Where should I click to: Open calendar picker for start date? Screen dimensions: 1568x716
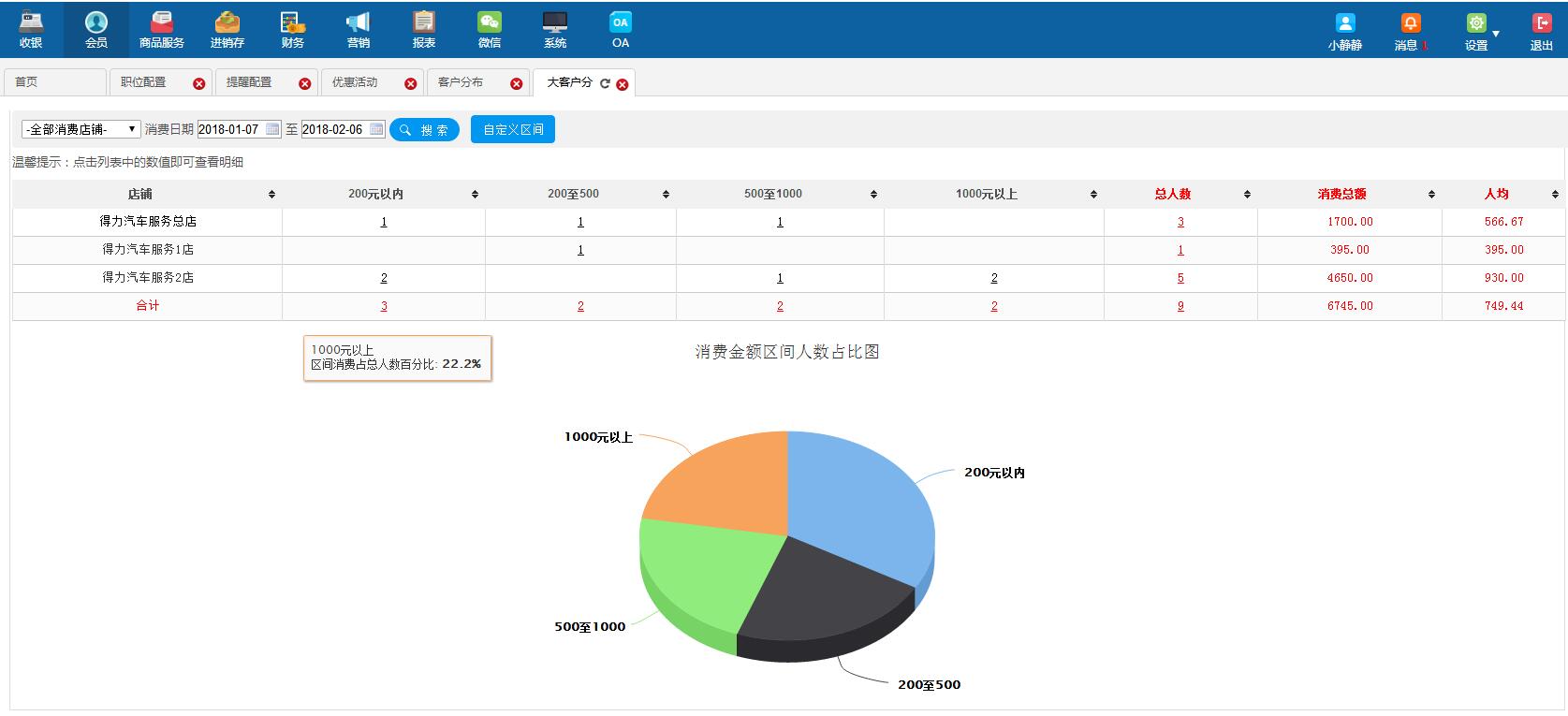(272, 129)
